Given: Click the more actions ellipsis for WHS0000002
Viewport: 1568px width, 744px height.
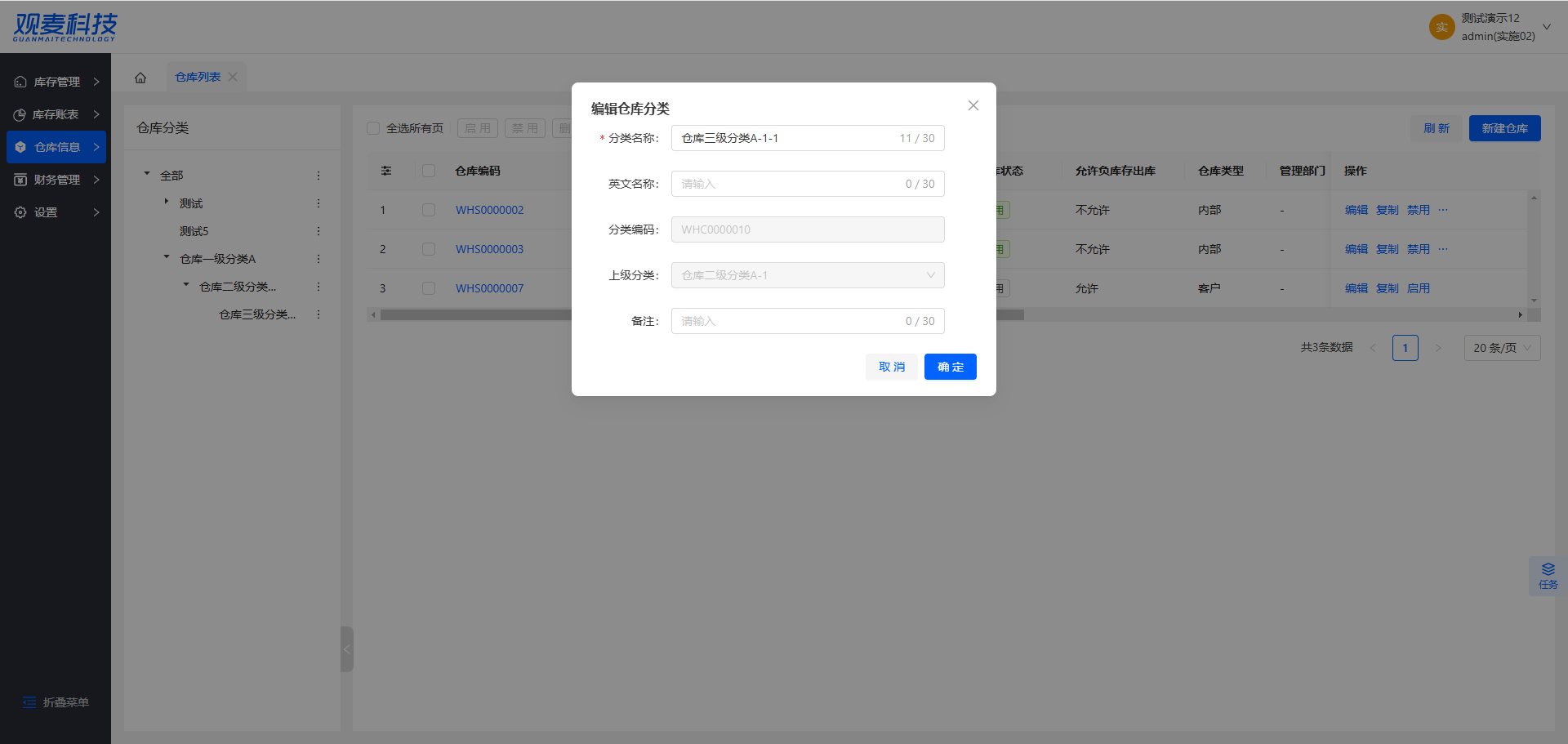Looking at the screenshot, I should (1443, 210).
